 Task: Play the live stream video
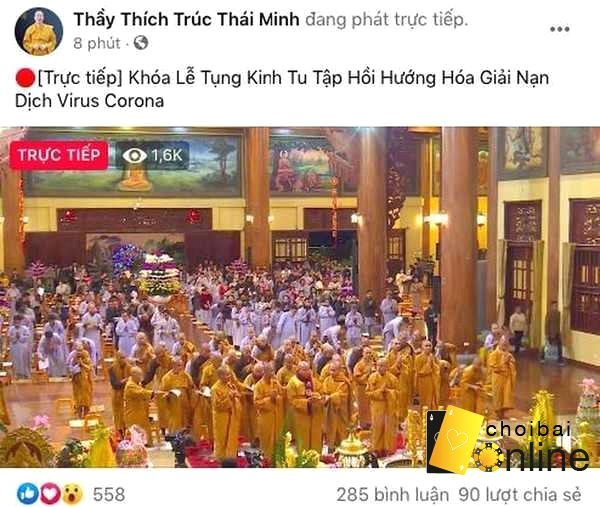coord(300,297)
